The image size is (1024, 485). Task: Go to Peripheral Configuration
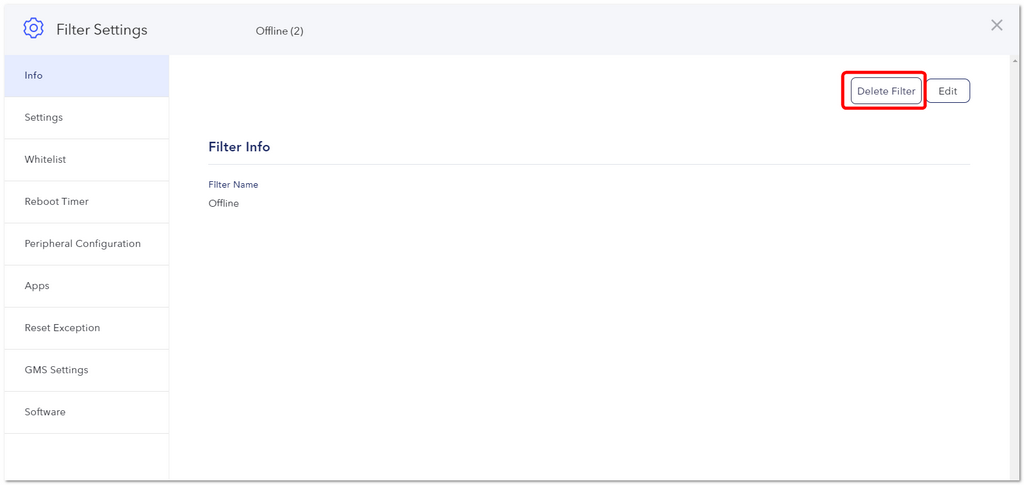[86, 244]
